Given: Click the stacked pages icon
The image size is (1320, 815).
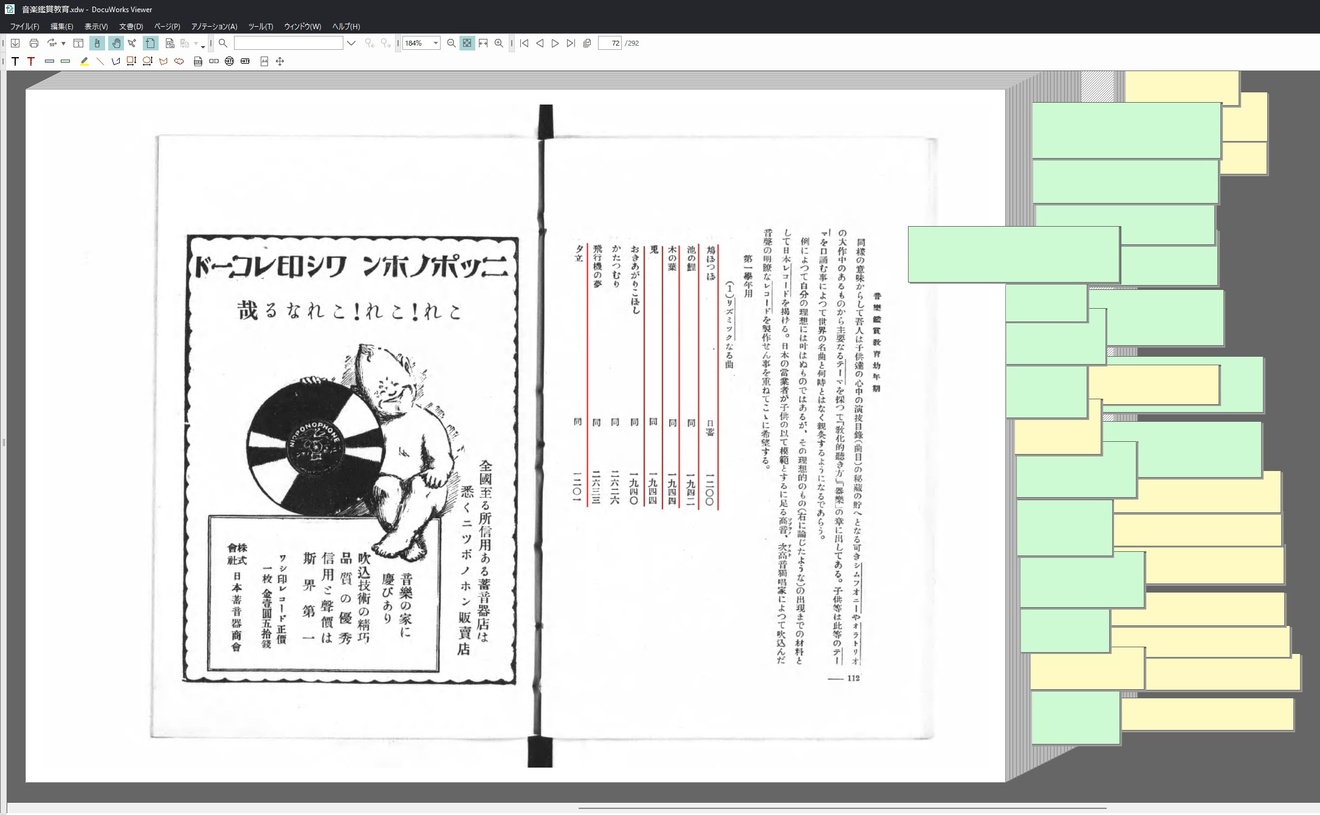Looking at the screenshot, I should [x=587, y=43].
